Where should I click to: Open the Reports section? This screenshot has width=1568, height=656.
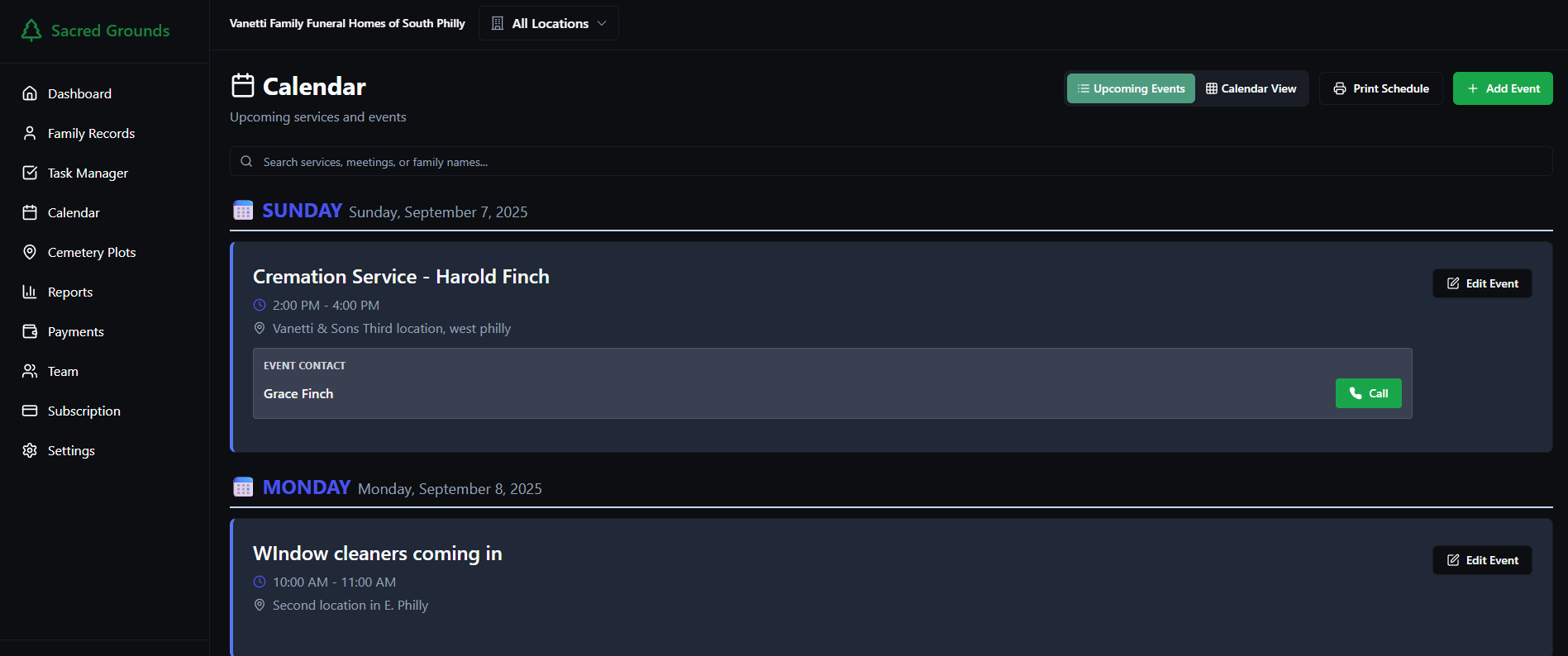[70, 292]
